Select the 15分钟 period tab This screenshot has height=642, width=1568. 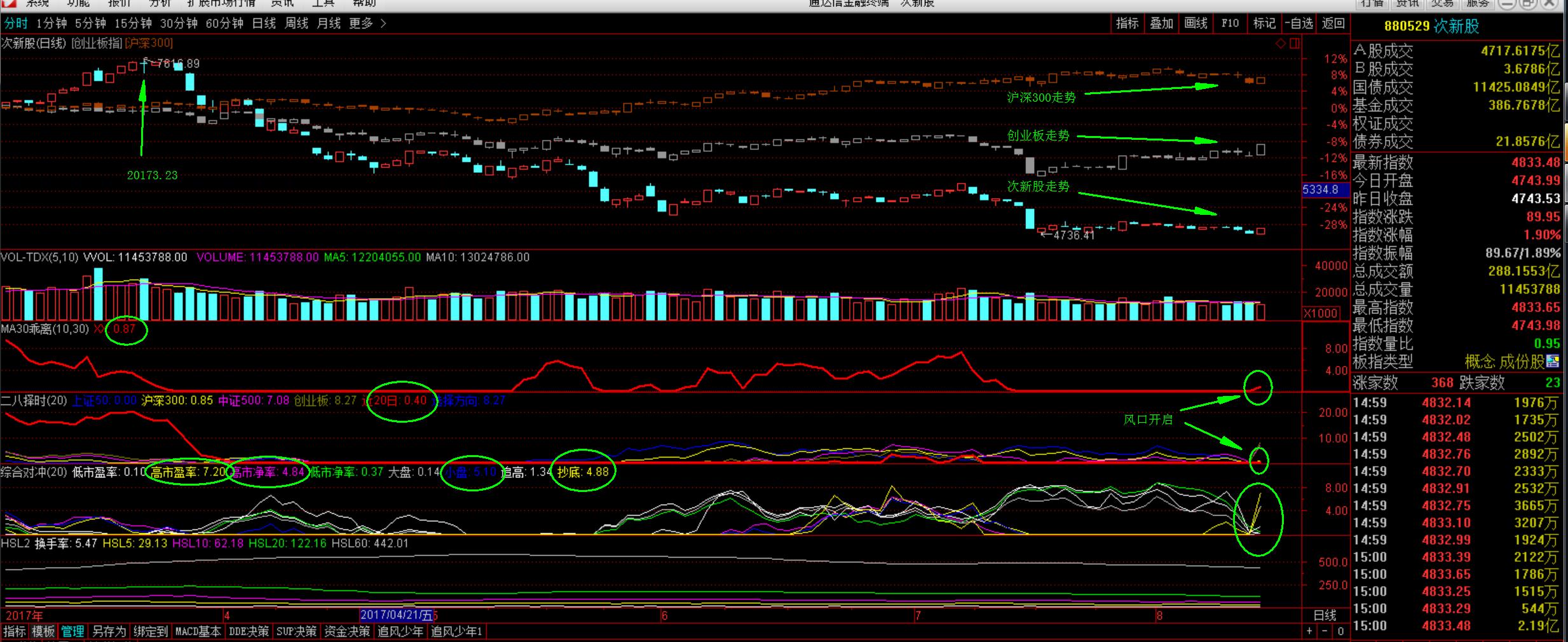coord(133,24)
